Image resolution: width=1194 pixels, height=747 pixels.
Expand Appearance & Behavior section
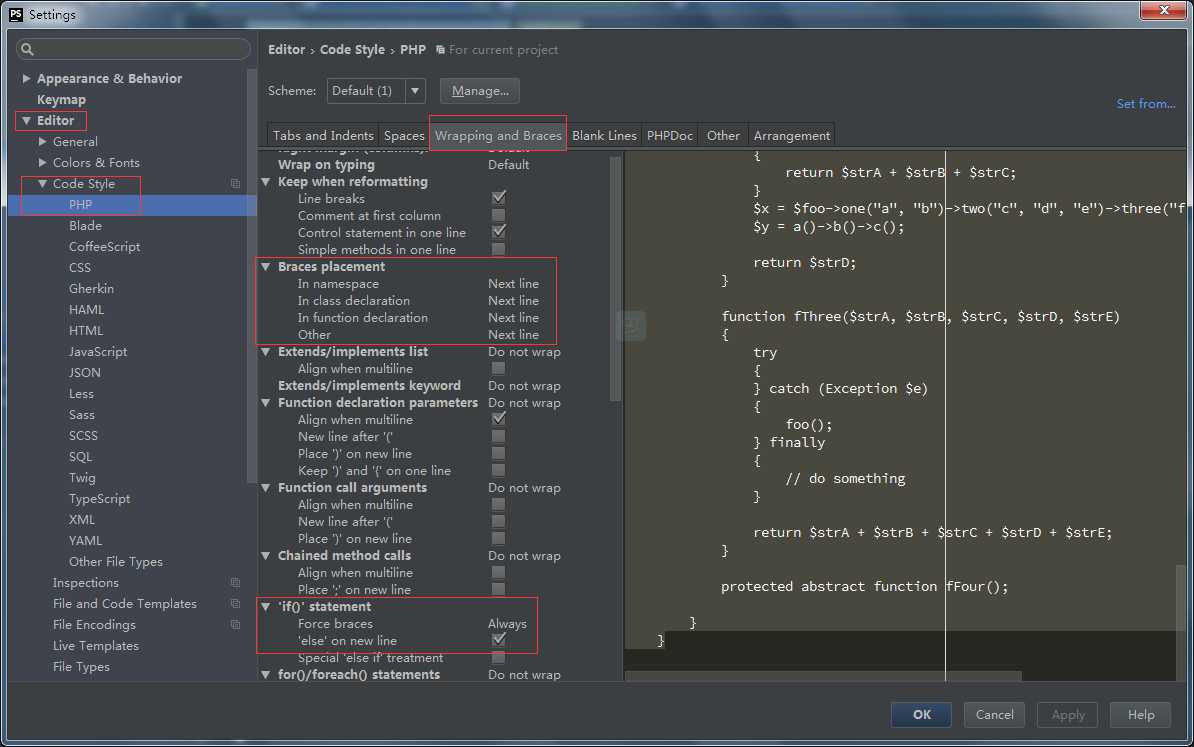26,78
